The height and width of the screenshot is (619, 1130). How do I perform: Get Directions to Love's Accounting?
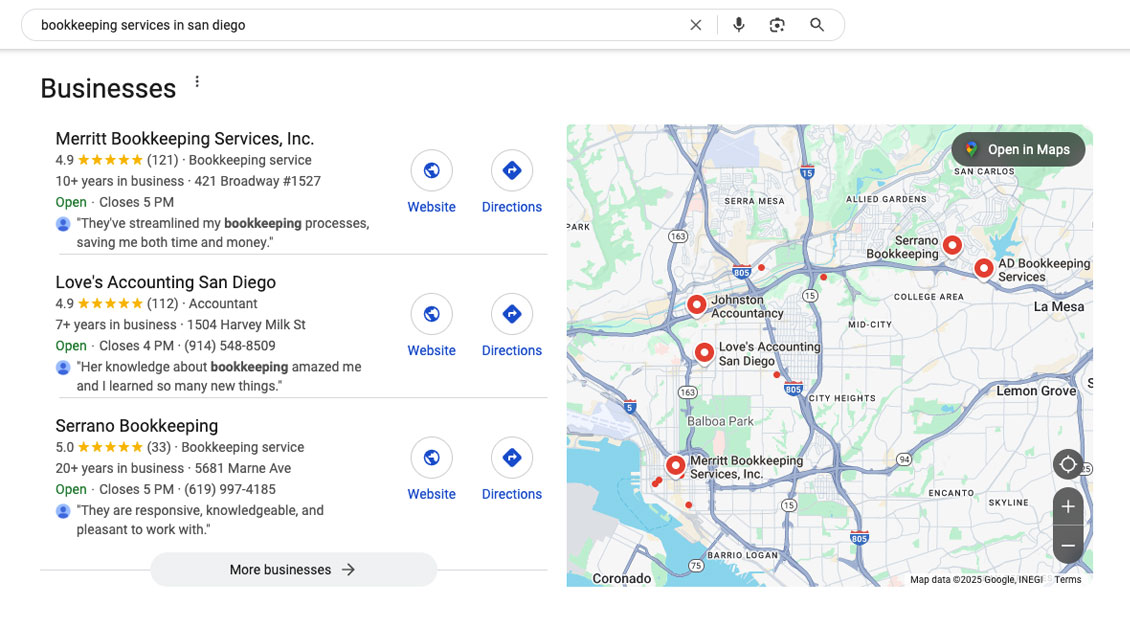point(511,313)
